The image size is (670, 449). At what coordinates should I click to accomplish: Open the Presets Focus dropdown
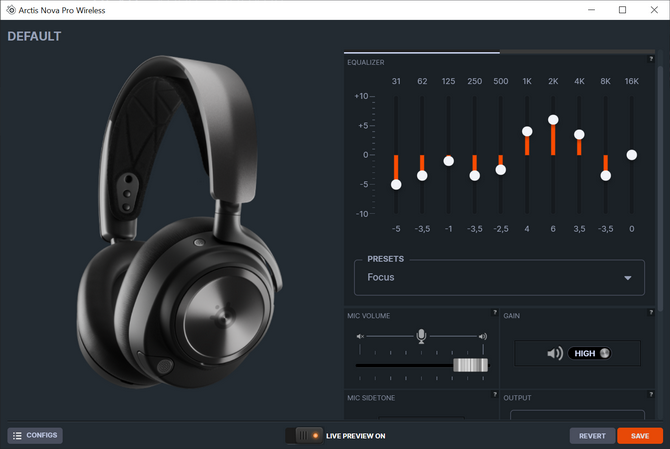pyautogui.click(x=499, y=278)
